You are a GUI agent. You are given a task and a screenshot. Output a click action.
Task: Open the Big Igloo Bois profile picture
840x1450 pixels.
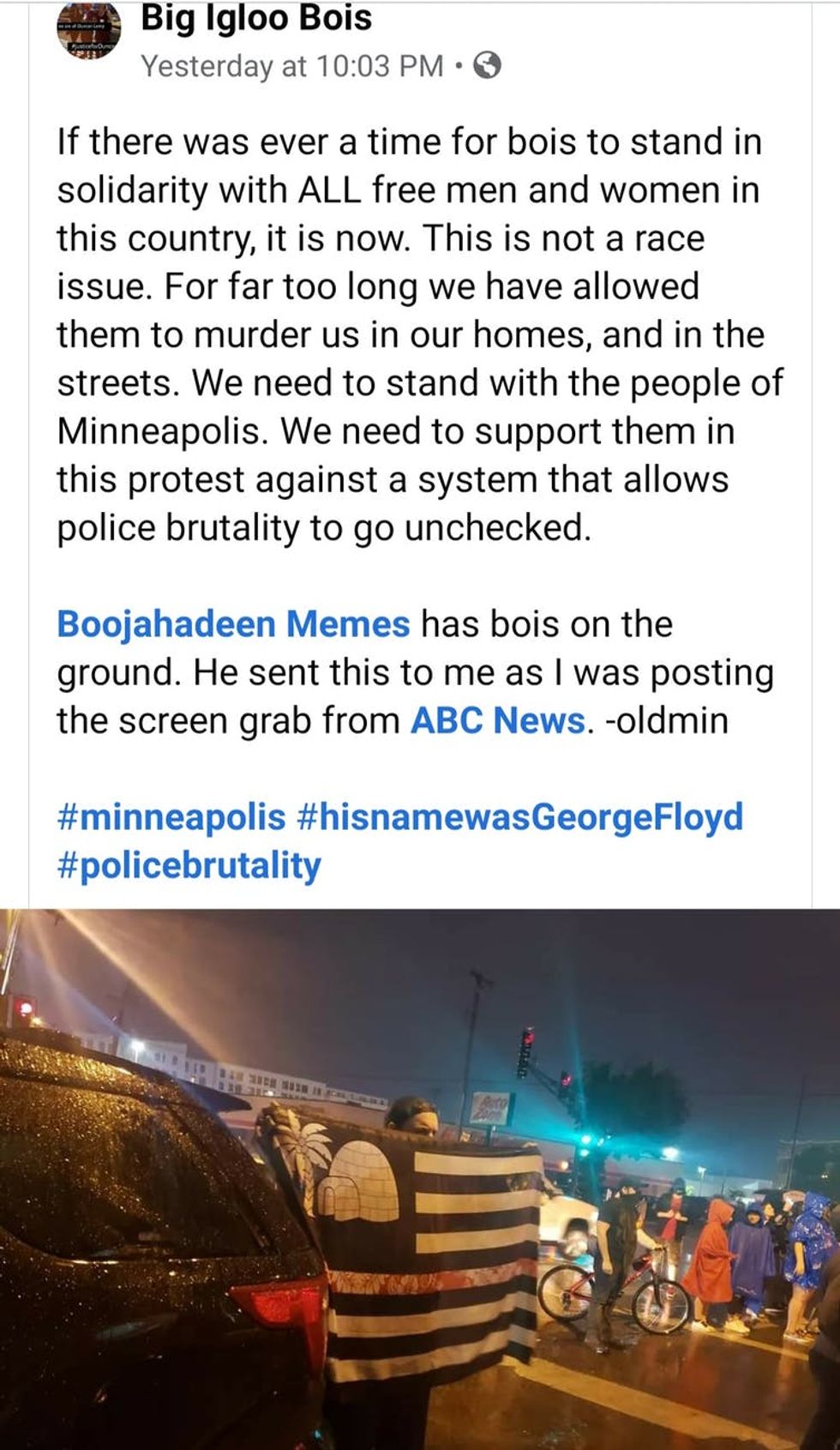[x=89, y=32]
